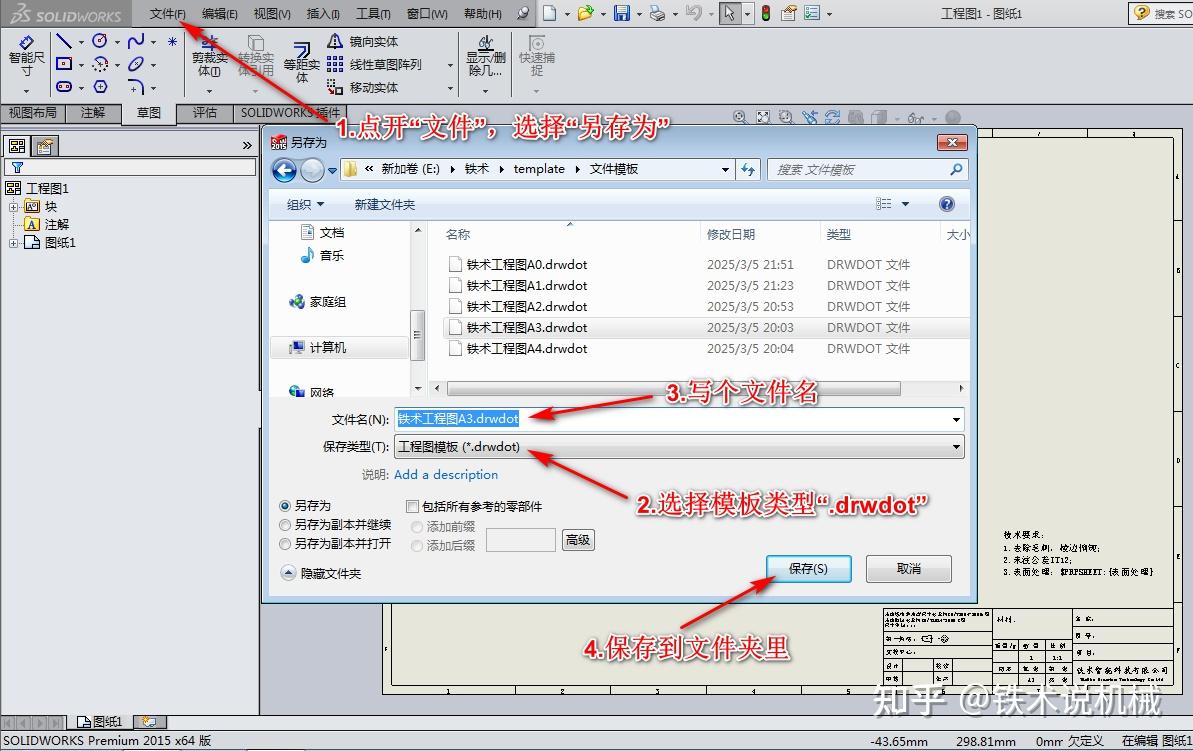Select 另存为副本并打开 radio option
Viewport: 1193px width, 751px height.
pyautogui.click(x=285, y=543)
